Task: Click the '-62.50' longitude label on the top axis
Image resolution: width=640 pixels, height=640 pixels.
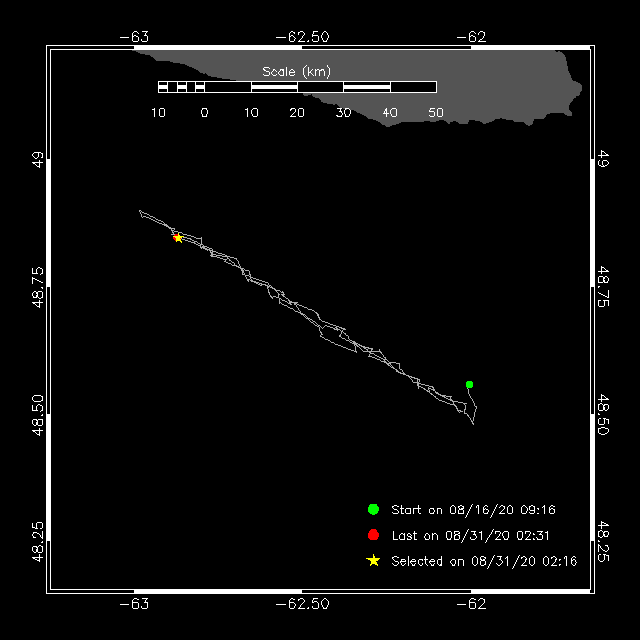Action: point(302,37)
